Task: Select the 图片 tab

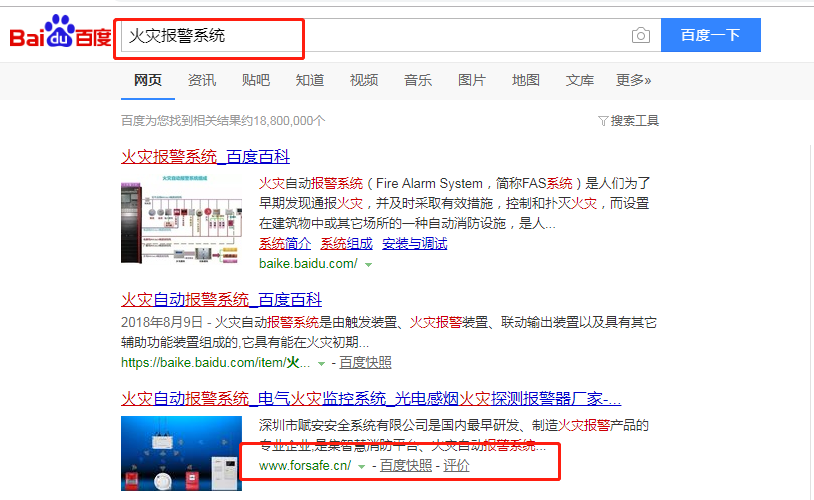Action: coord(472,80)
